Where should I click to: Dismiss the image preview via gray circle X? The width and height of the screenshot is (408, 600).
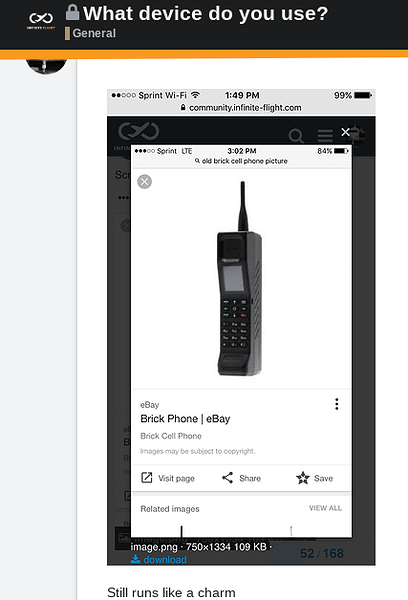[145, 181]
